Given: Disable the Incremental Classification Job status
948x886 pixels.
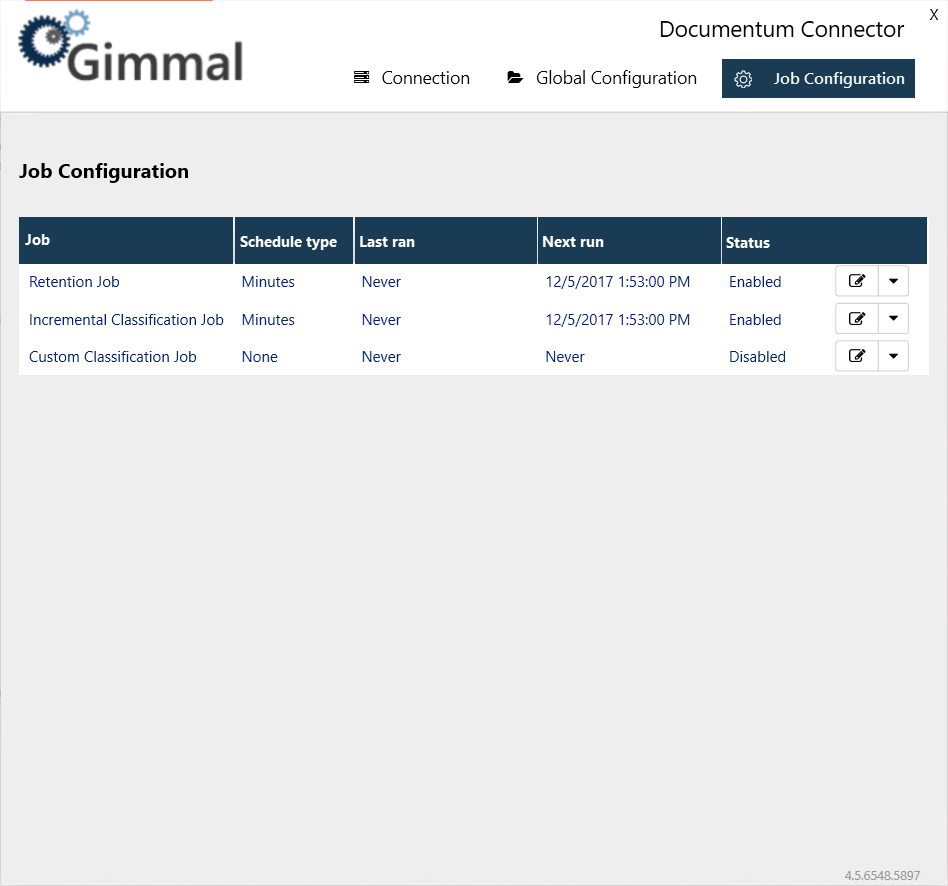Looking at the screenshot, I should pyautogui.click(x=755, y=319).
